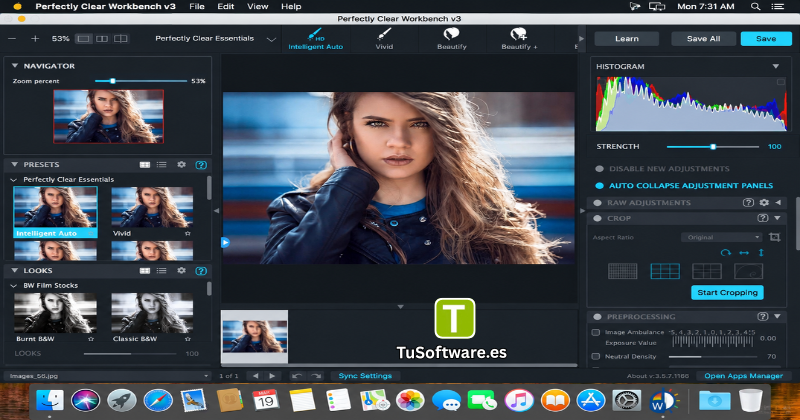Click the Save All button
Viewport: 800px width, 420px height.
click(x=704, y=39)
